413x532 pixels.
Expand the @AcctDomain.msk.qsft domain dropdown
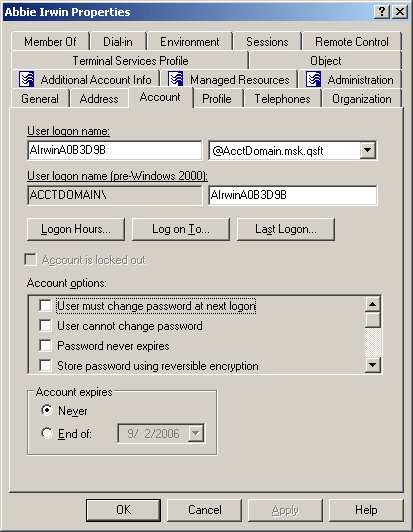[368, 150]
